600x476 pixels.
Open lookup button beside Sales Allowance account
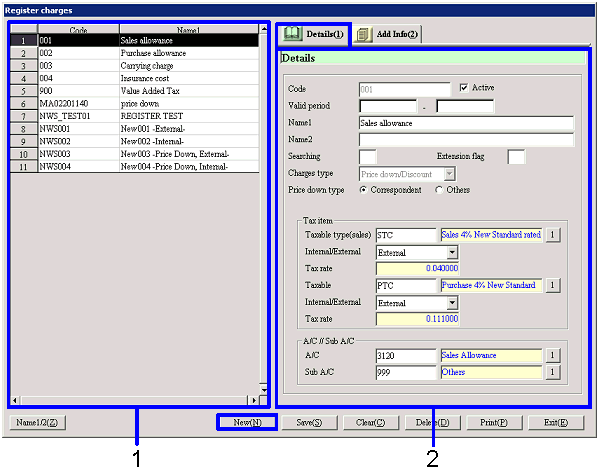coord(552,355)
